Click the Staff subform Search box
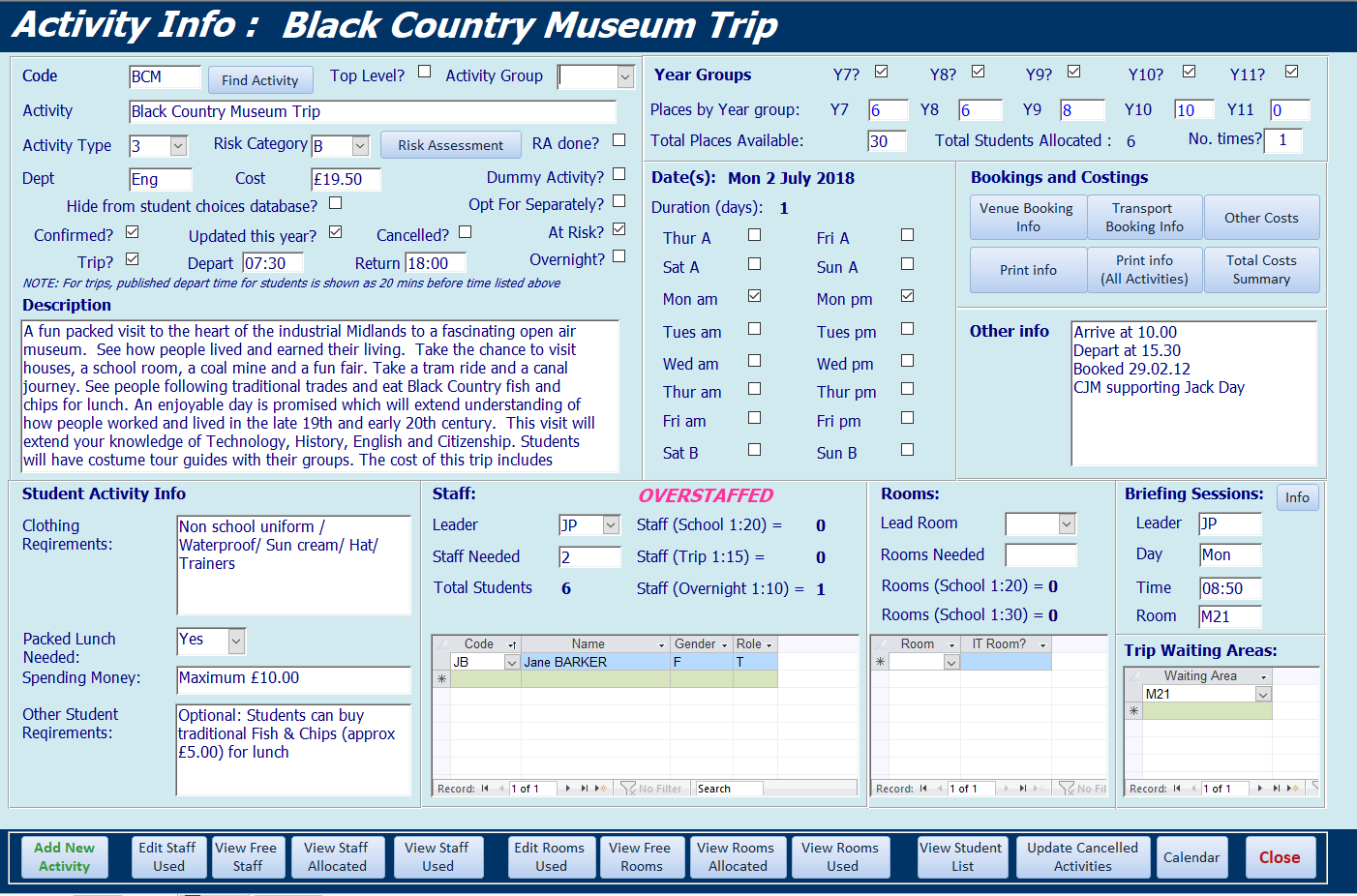This screenshot has height=896, width=1357. tap(729, 789)
